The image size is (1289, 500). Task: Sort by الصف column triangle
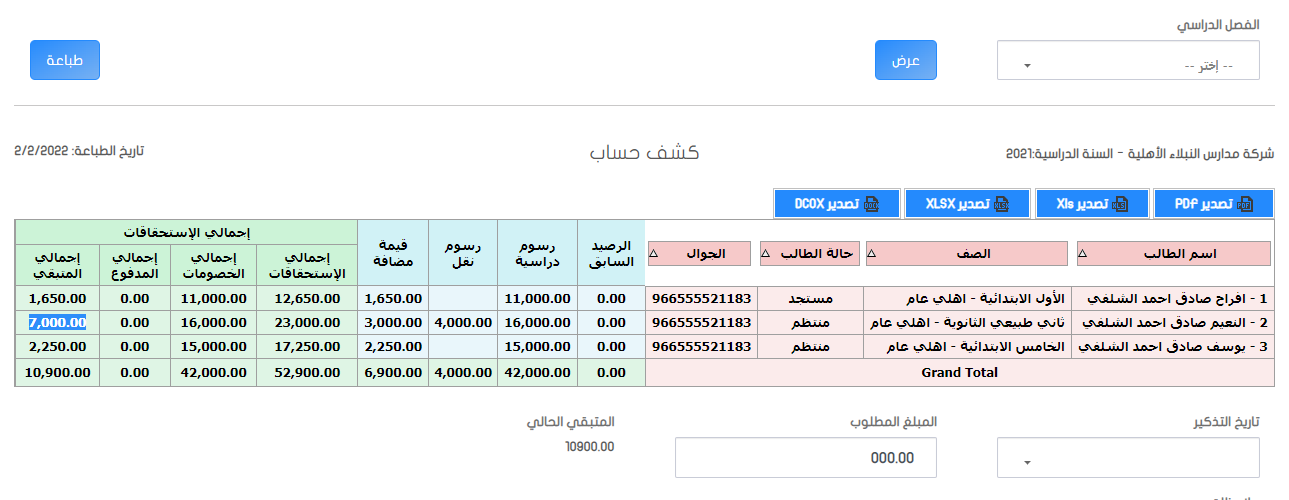point(872,254)
